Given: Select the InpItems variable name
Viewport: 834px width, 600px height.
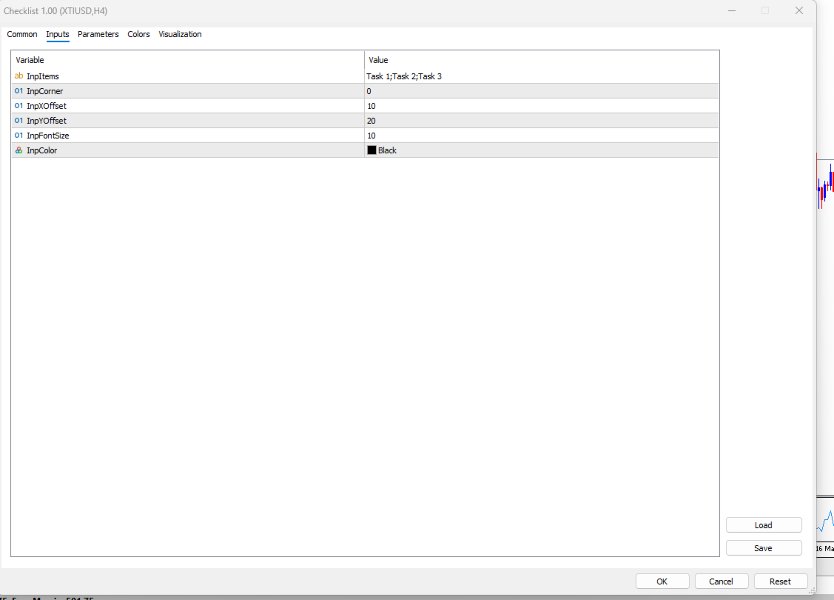Looking at the screenshot, I should coord(43,76).
